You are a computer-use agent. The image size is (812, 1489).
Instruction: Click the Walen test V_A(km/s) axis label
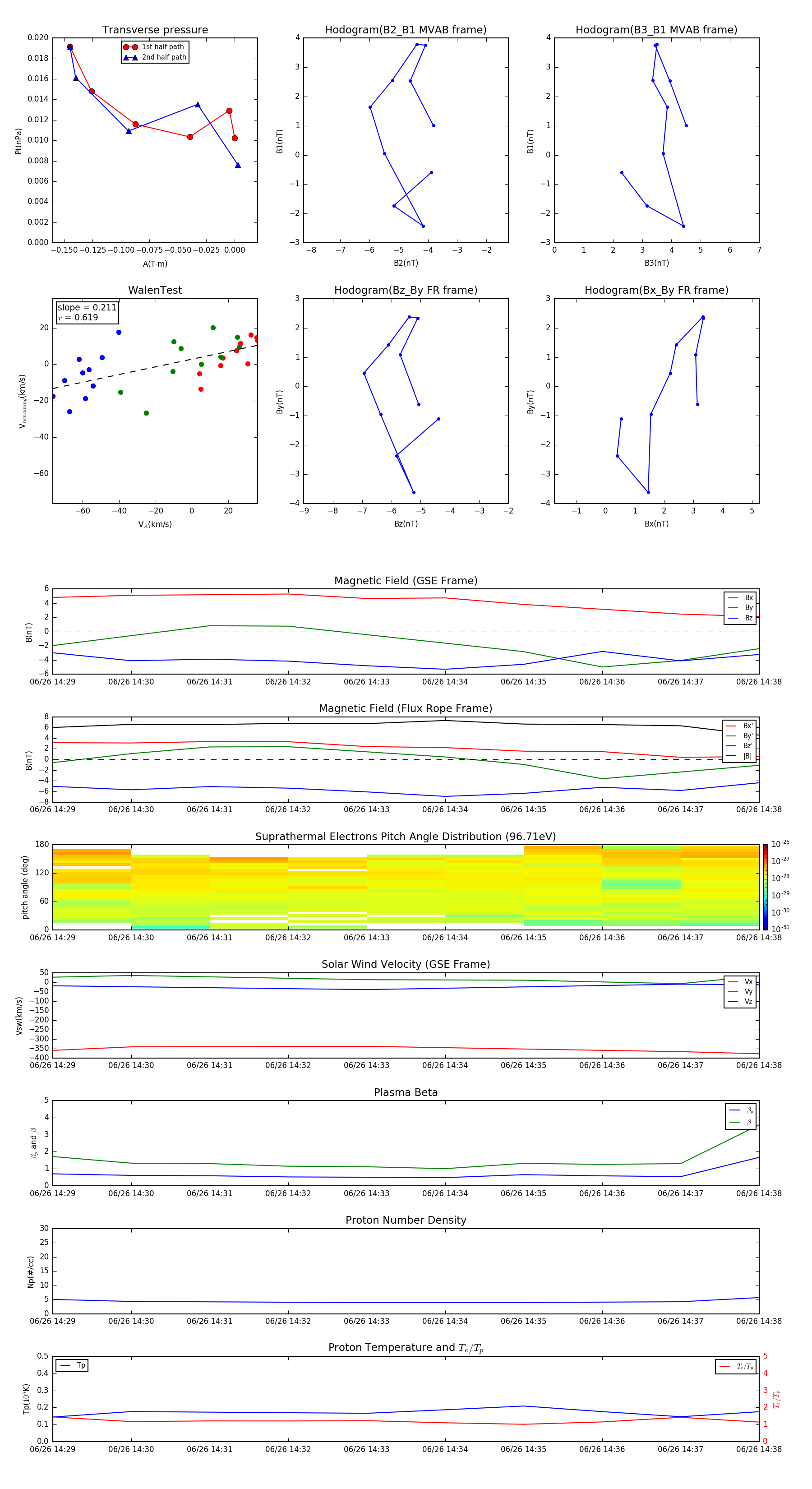coord(155,524)
